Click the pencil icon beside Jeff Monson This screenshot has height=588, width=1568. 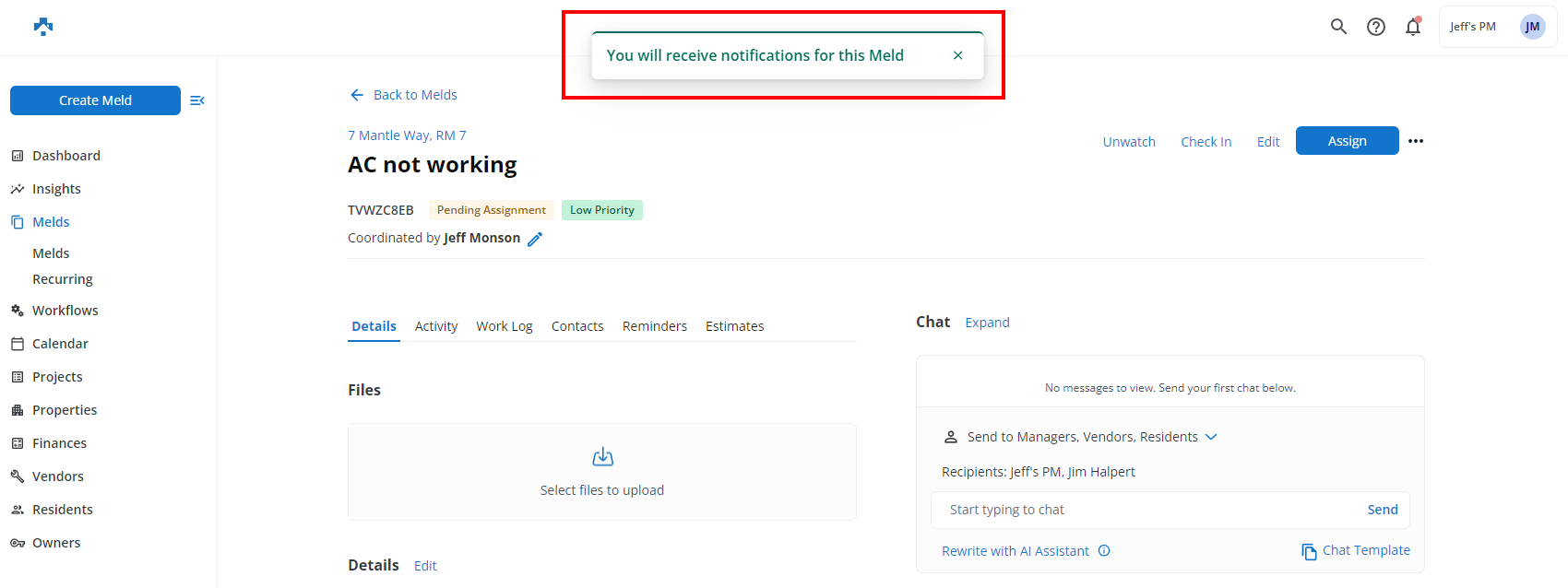[535, 239]
